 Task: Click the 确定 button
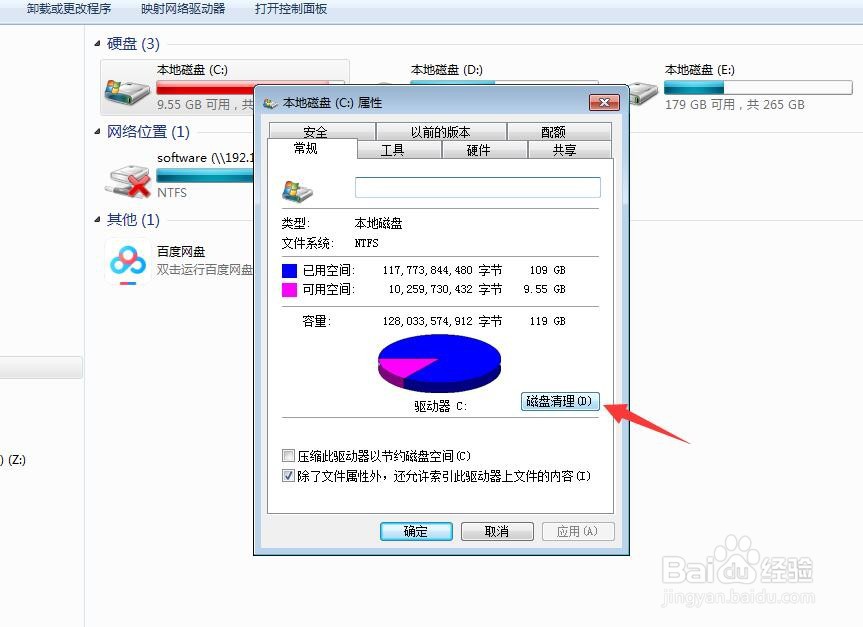(416, 531)
